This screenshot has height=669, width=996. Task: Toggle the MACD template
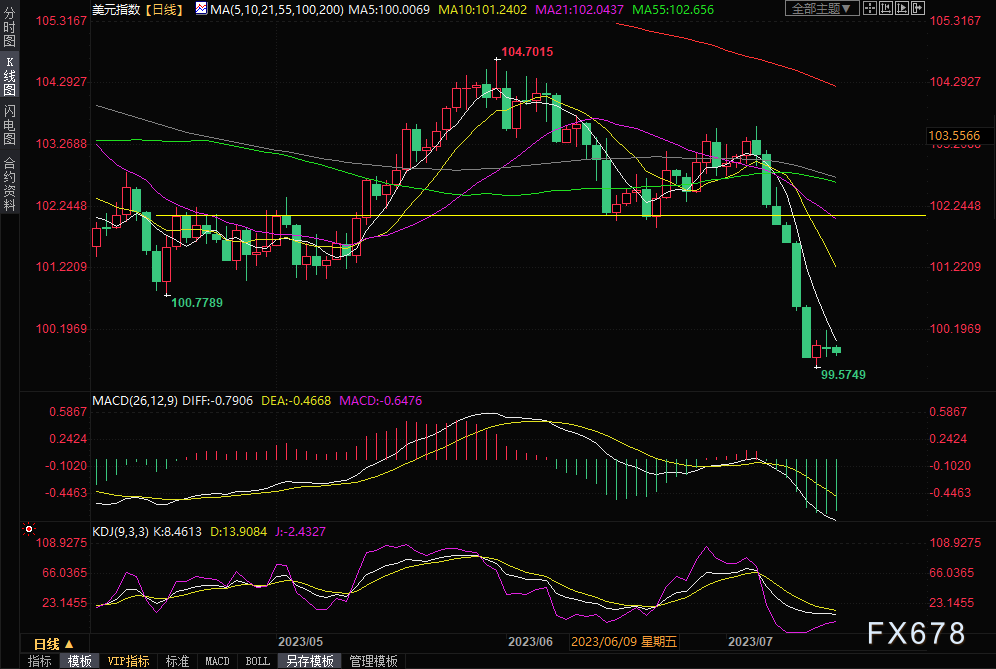pyautogui.click(x=218, y=661)
